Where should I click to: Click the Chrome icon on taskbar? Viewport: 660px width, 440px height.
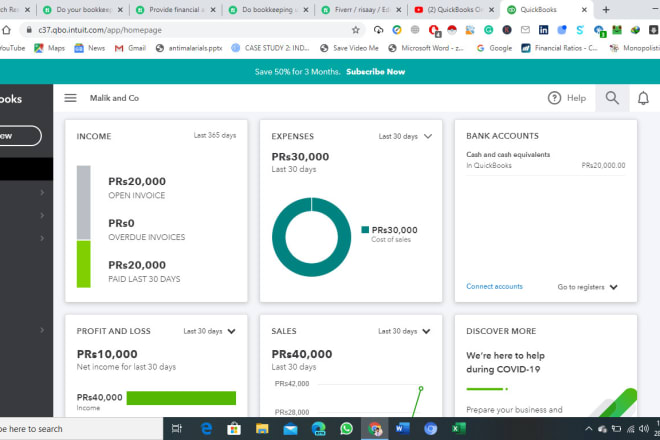[x=375, y=429]
